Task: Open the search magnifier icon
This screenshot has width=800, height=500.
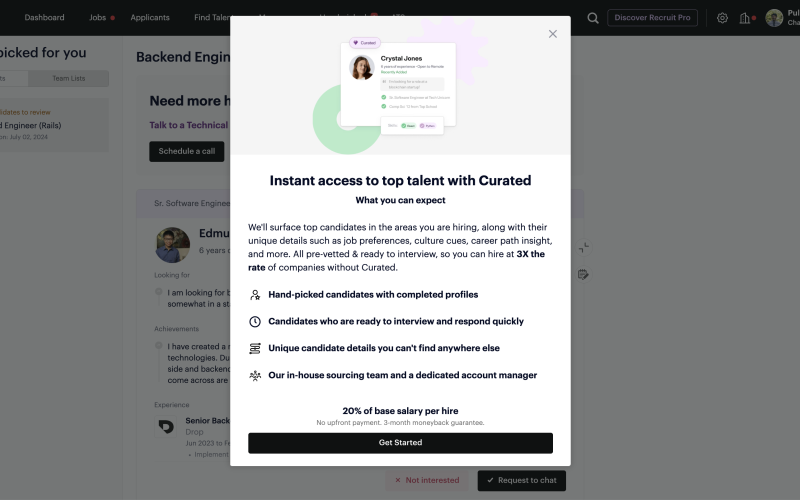Action: (x=592, y=18)
